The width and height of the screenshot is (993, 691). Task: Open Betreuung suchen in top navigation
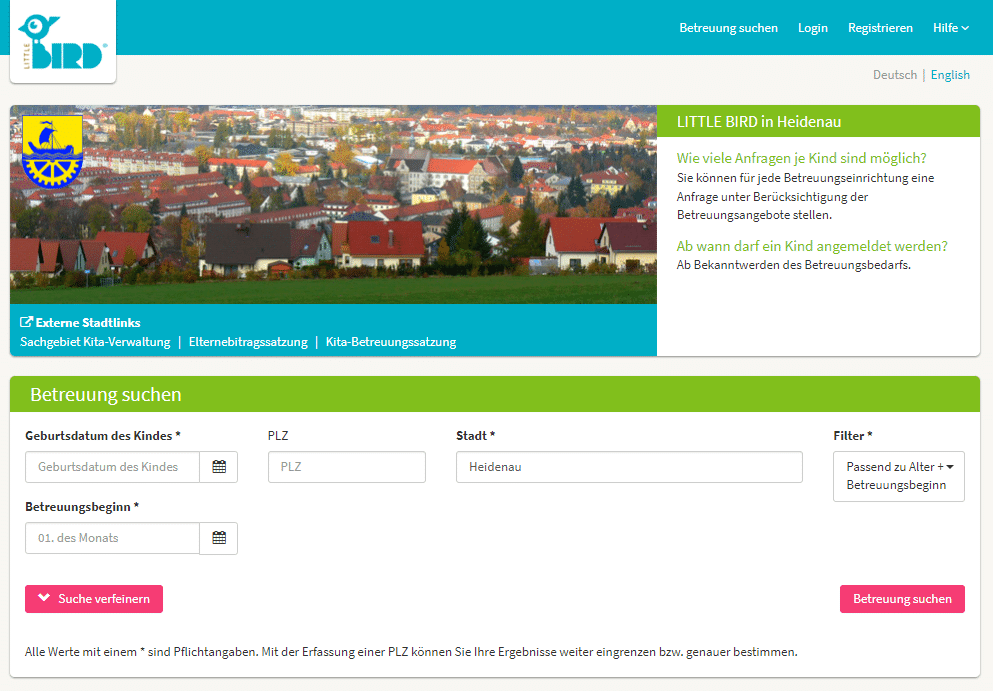coord(728,28)
